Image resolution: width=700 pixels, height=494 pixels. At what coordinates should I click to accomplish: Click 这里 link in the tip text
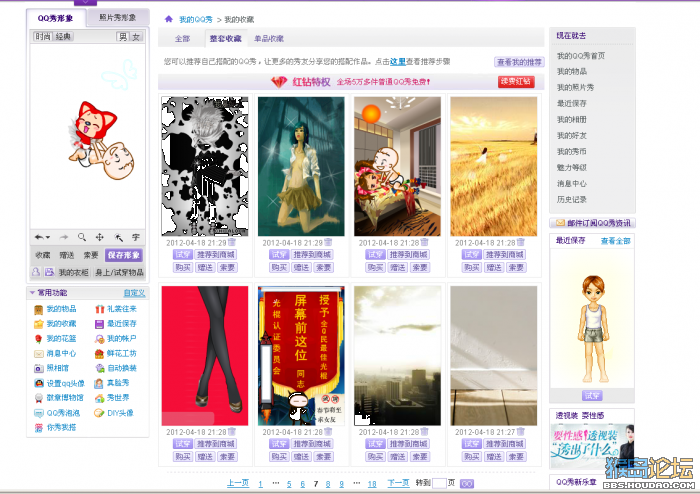(x=398, y=62)
